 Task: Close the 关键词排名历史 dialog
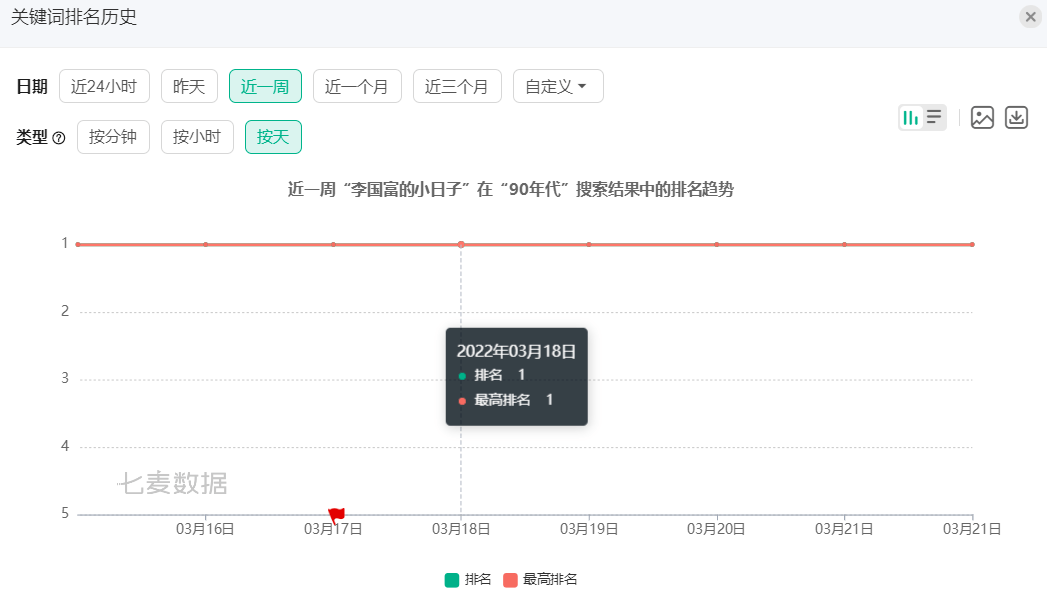[1030, 17]
